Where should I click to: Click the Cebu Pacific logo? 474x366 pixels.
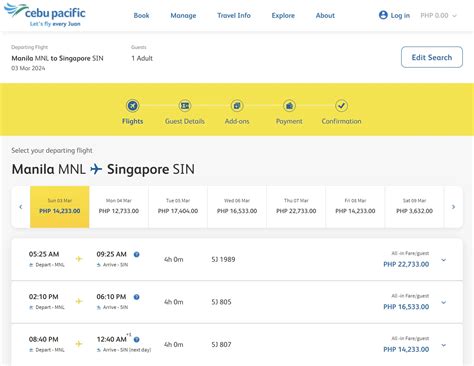click(45, 15)
